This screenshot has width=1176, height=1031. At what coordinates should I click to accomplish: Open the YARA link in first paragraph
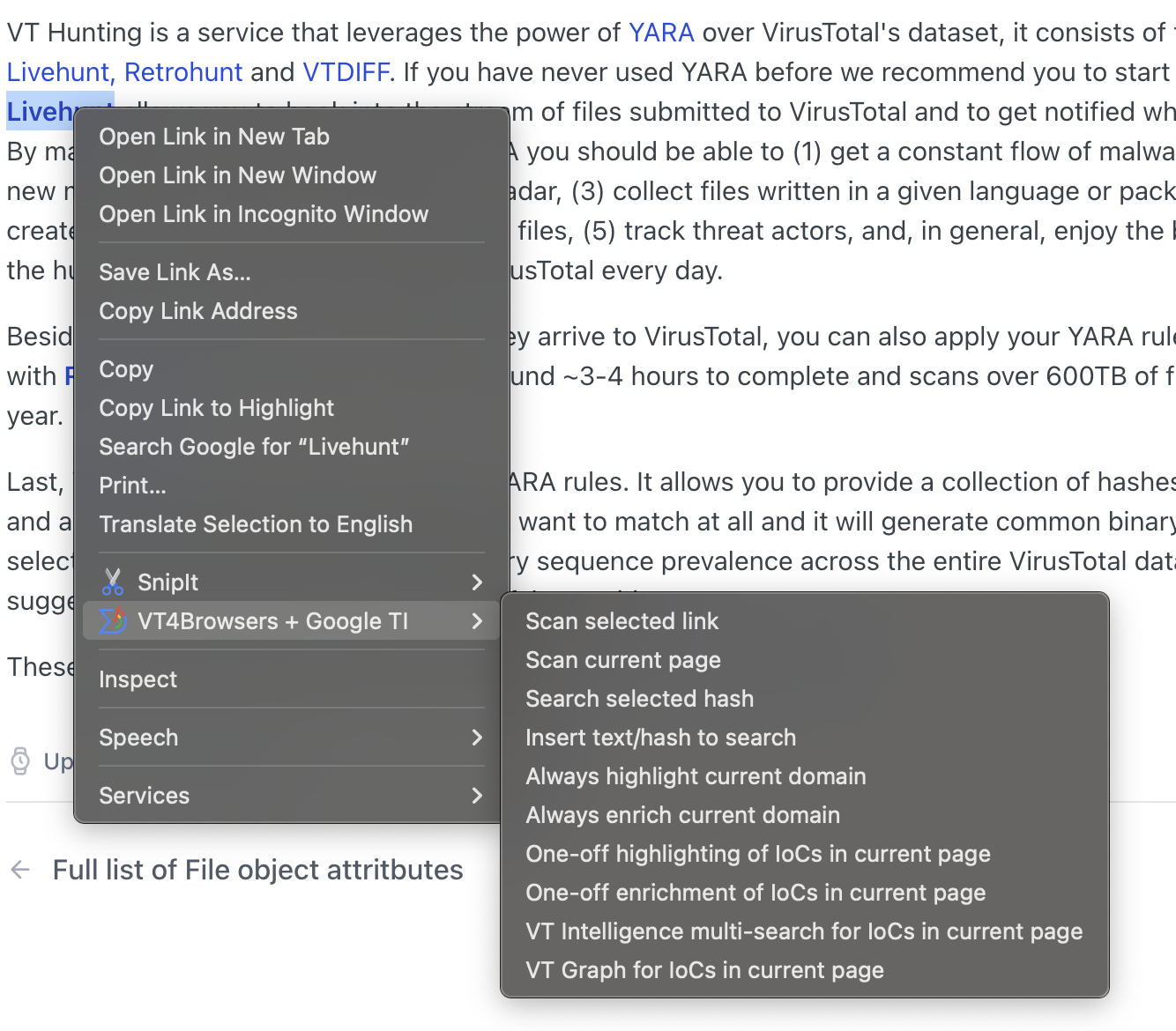pos(661,33)
